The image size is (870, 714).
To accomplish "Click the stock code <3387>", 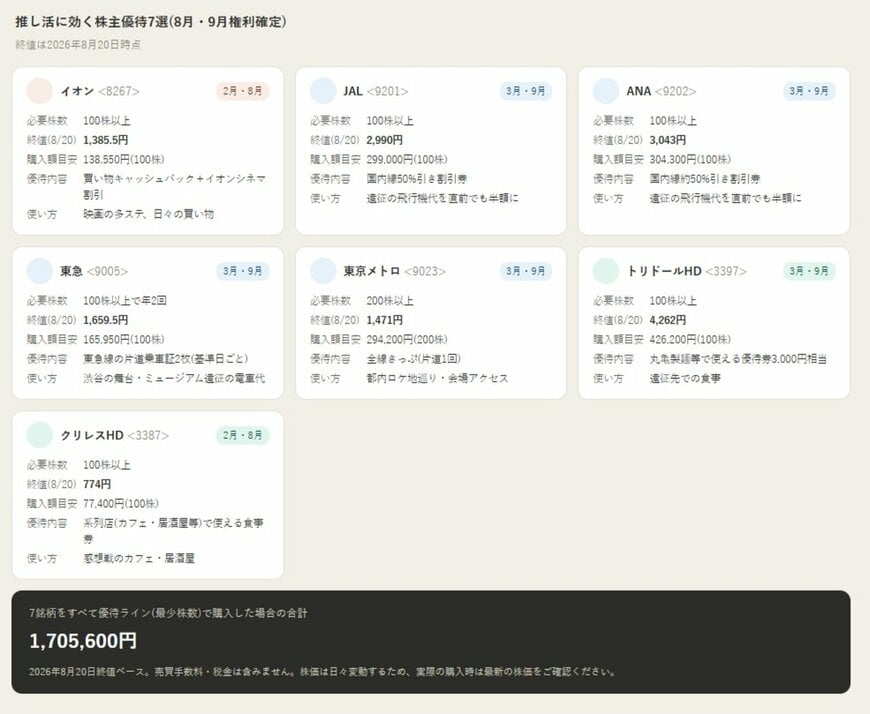I will [x=148, y=436].
